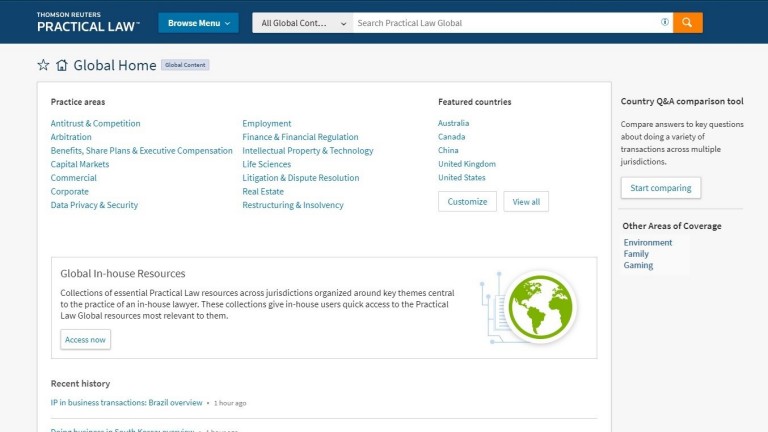768x432 pixels.
Task: Open Data Privacy & Security link
Action: click(x=94, y=205)
